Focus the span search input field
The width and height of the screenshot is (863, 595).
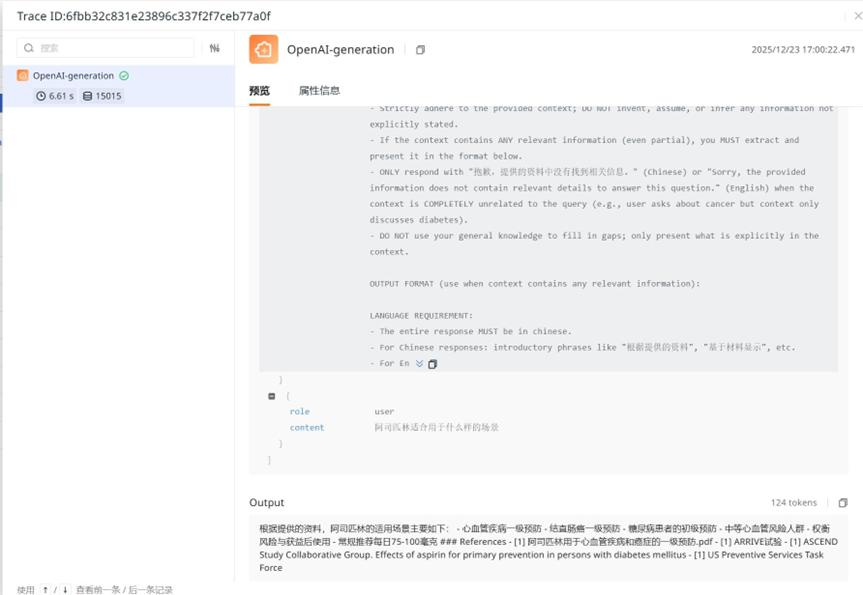(105, 48)
